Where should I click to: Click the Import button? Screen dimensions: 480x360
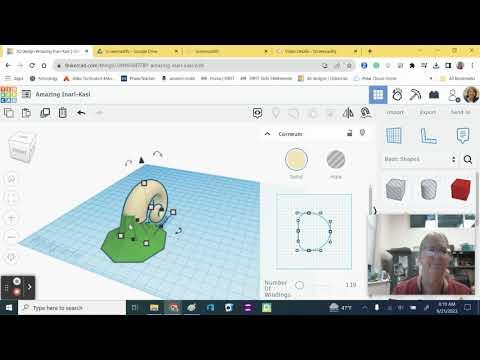[395, 112]
